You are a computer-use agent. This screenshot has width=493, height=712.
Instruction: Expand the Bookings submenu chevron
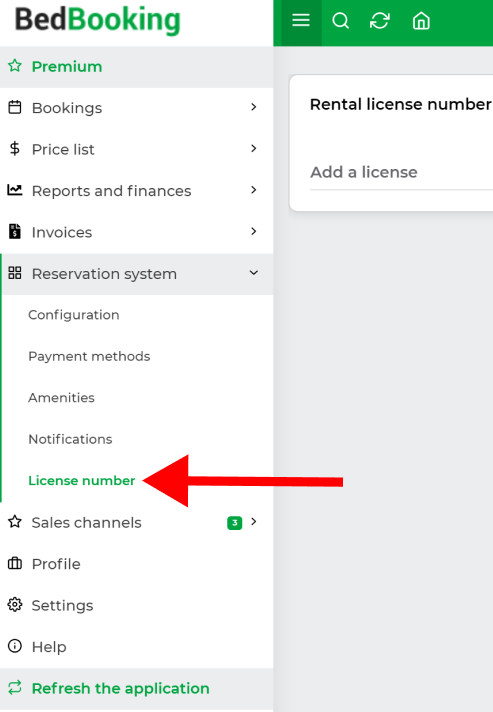pyautogui.click(x=254, y=107)
